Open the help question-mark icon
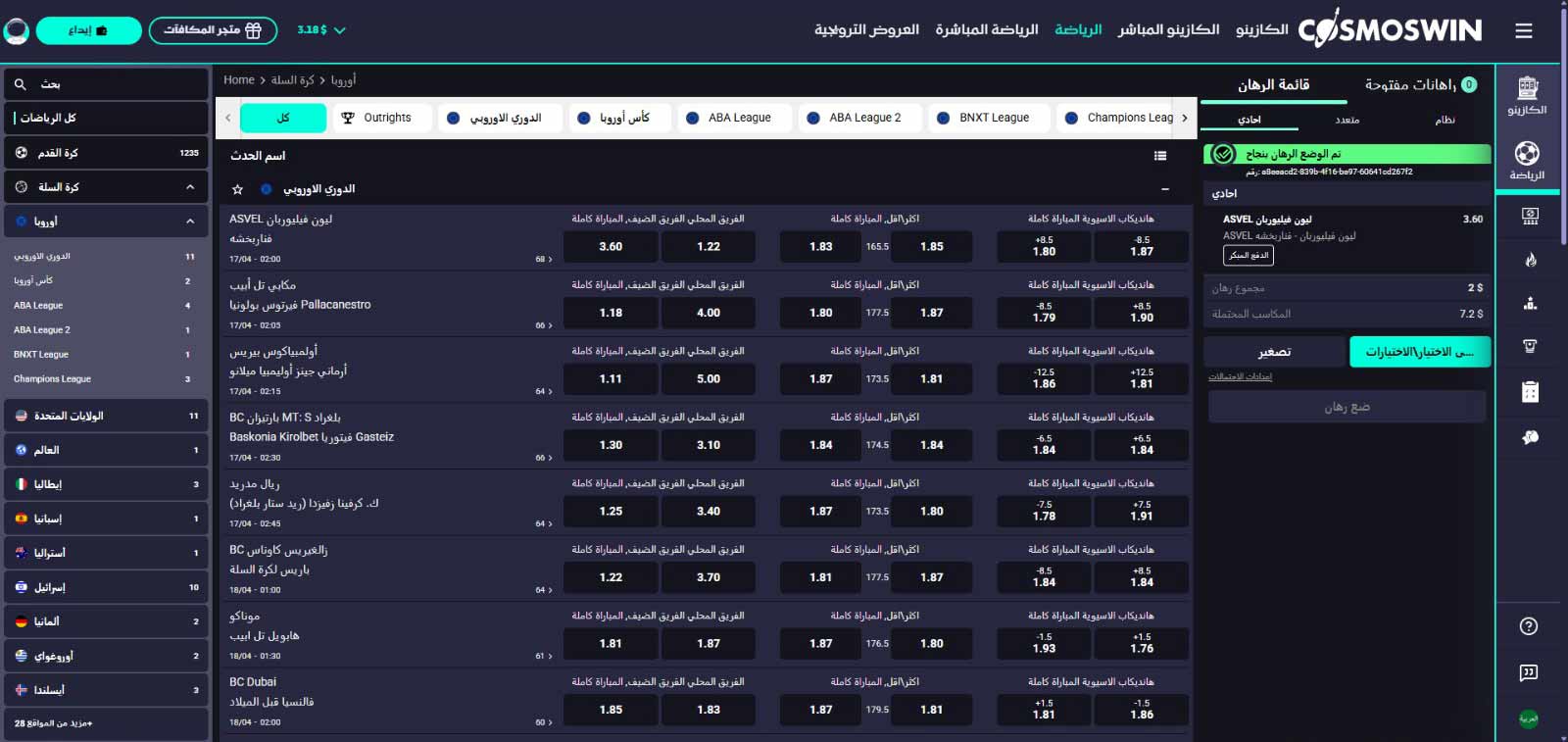Screen dimensions: 1568x742 point(1528,626)
